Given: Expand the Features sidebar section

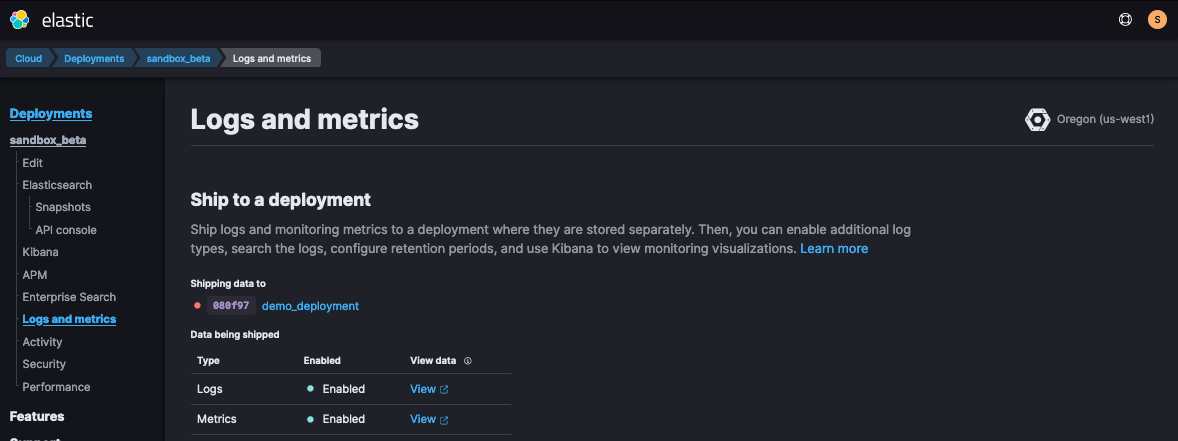Looking at the screenshot, I should 37,417.
